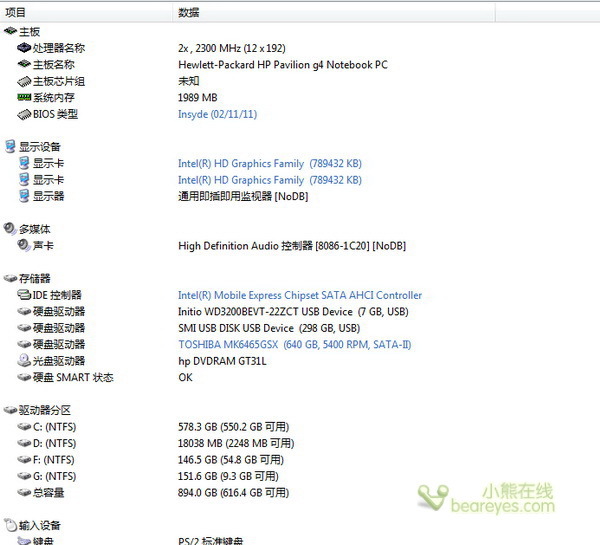Click the 驱动器分区 category icon

click(x=10, y=410)
